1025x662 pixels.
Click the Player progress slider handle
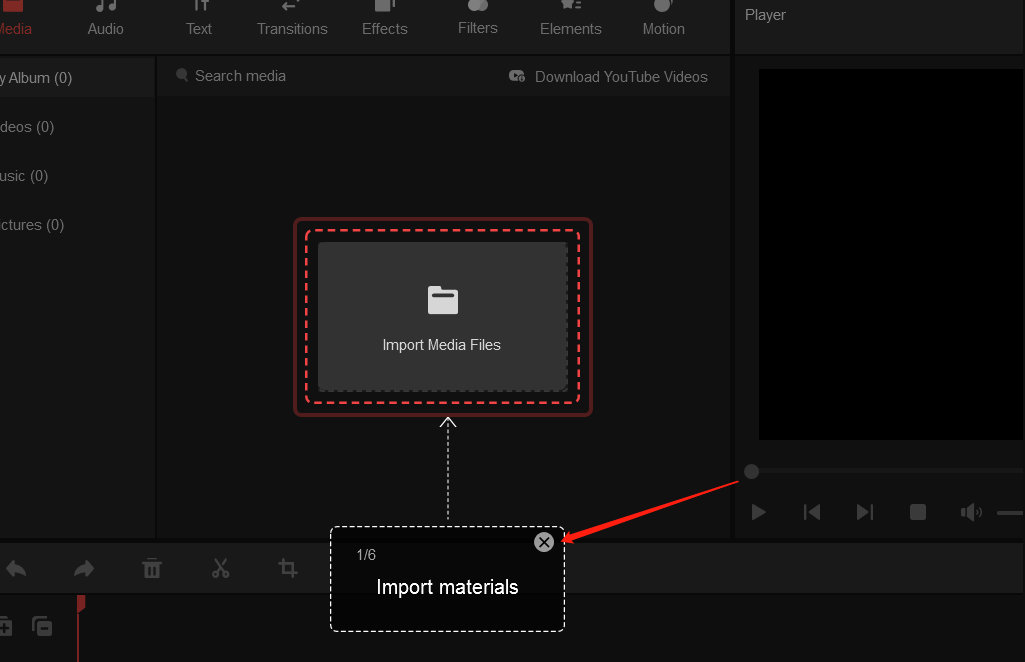(752, 472)
